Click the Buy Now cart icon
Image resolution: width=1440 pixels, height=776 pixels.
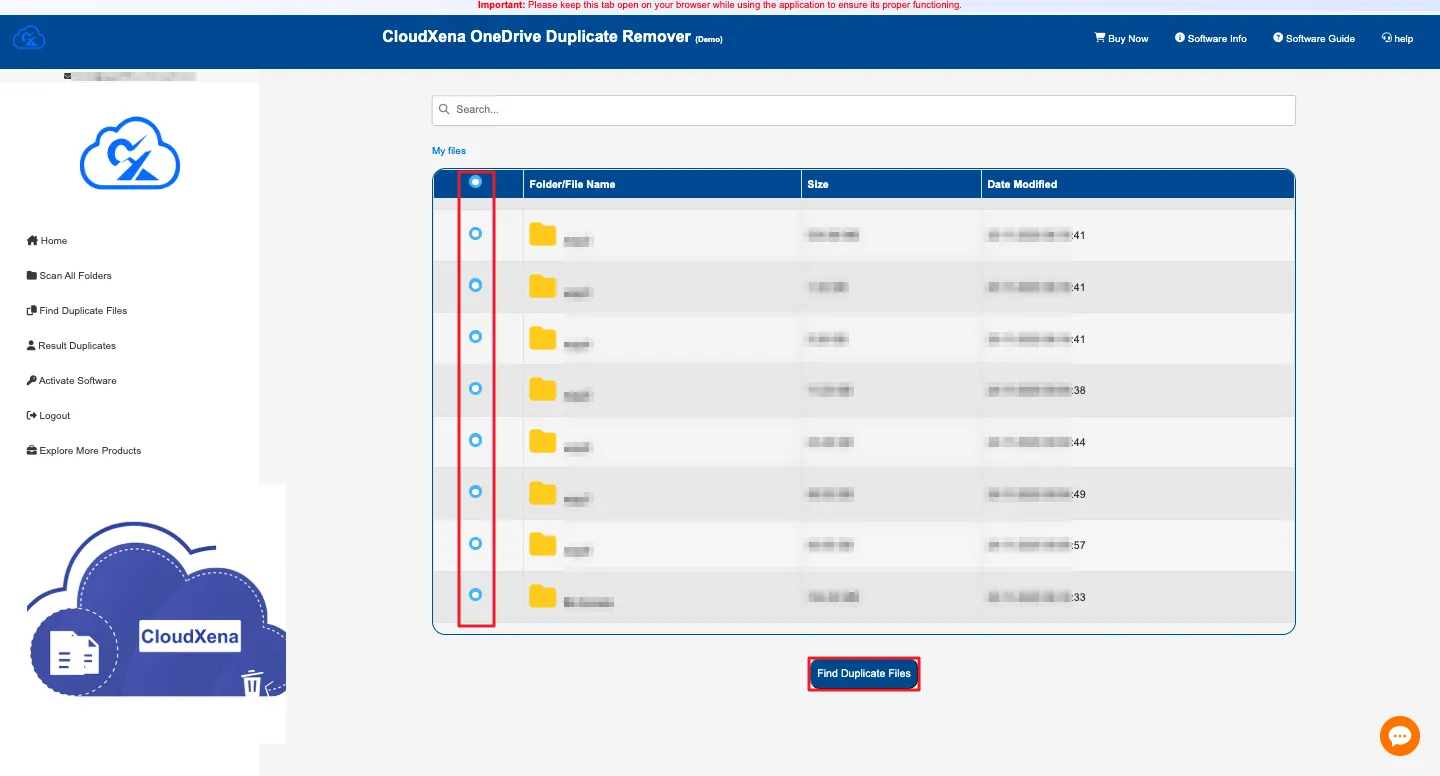[x=1100, y=38]
